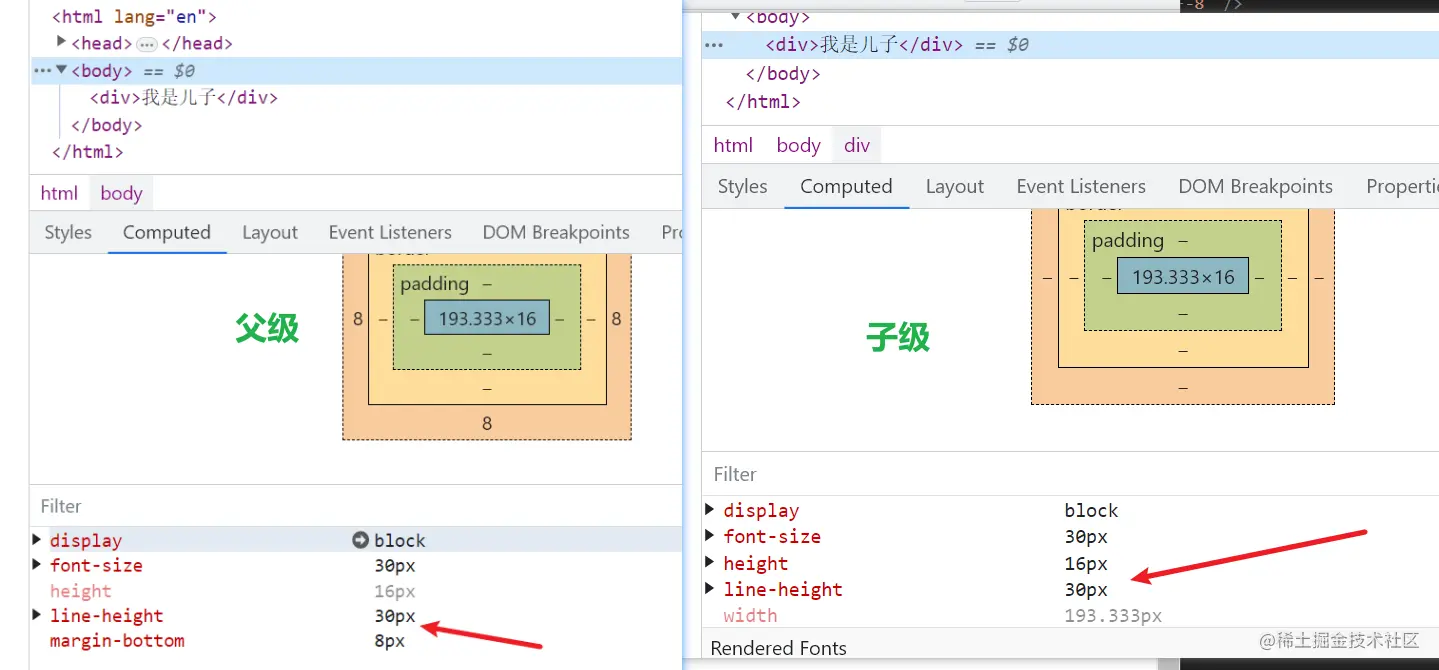The width and height of the screenshot is (1439, 670).
Task: Open the Properties tab in the right panel
Action: [1400, 186]
